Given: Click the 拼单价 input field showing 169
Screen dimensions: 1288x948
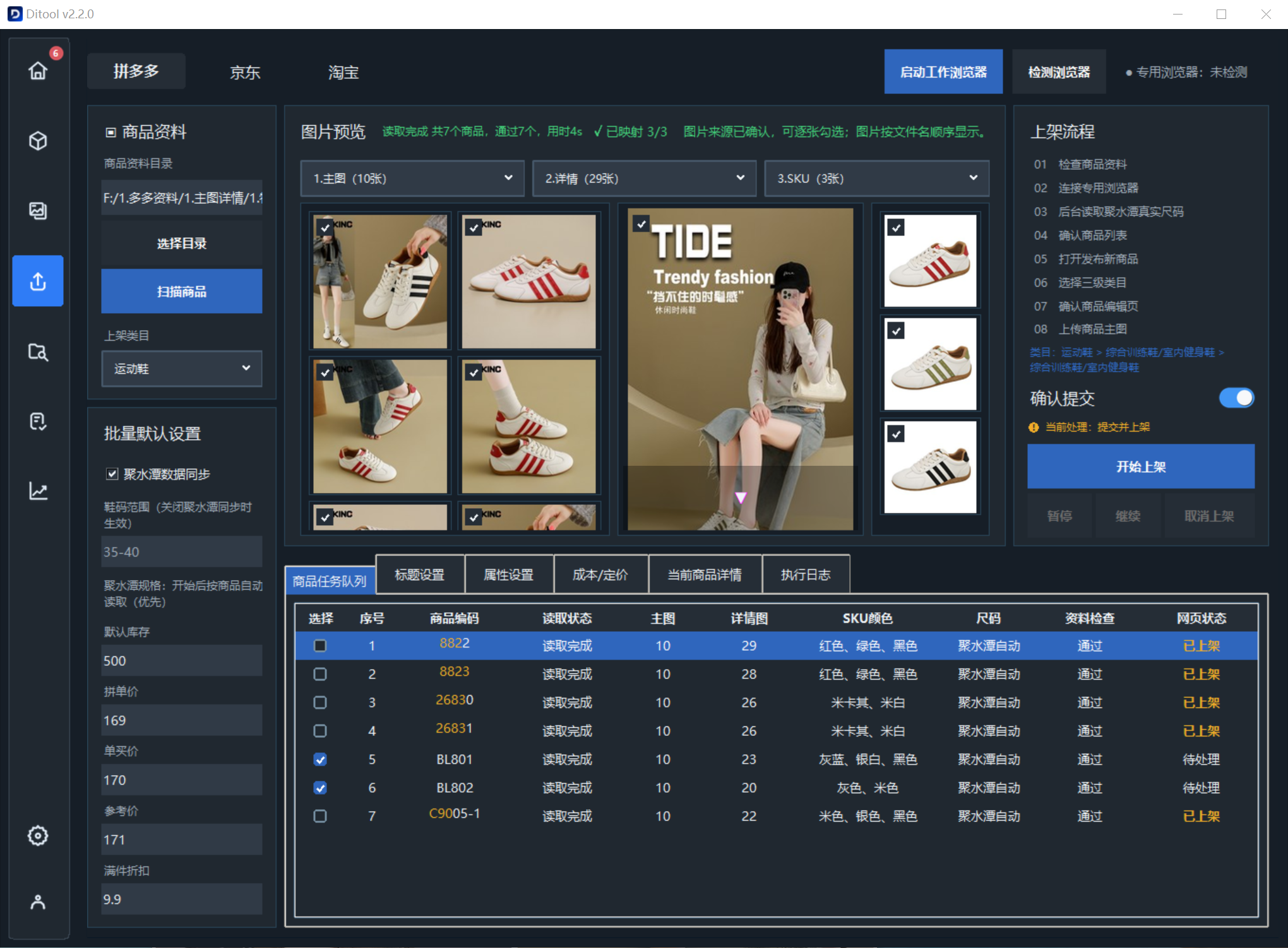Looking at the screenshot, I should click(182, 720).
